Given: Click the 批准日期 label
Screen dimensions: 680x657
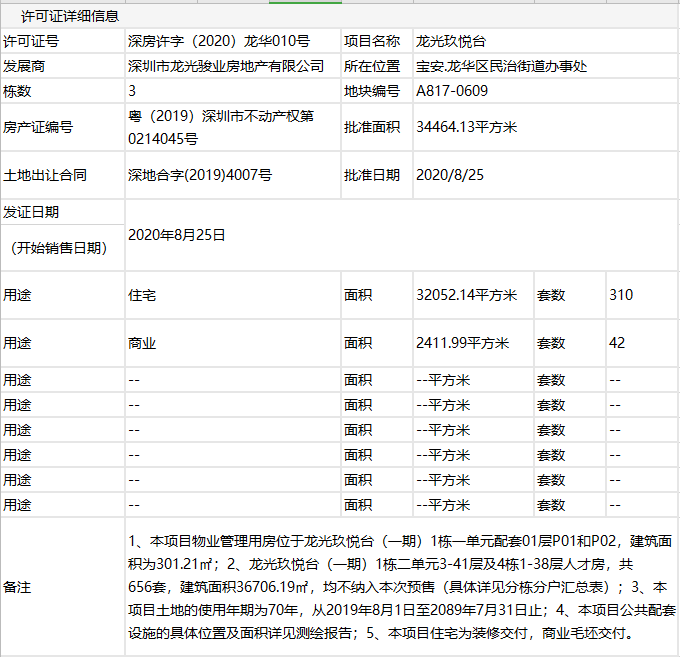Looking at the screenshot, I should coord(372,175).
